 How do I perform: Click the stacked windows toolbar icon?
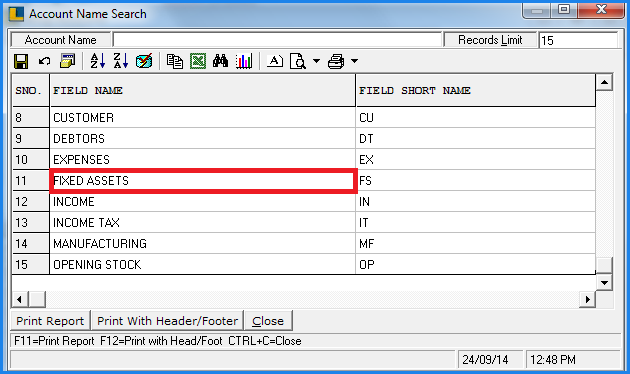click(68, 61)
